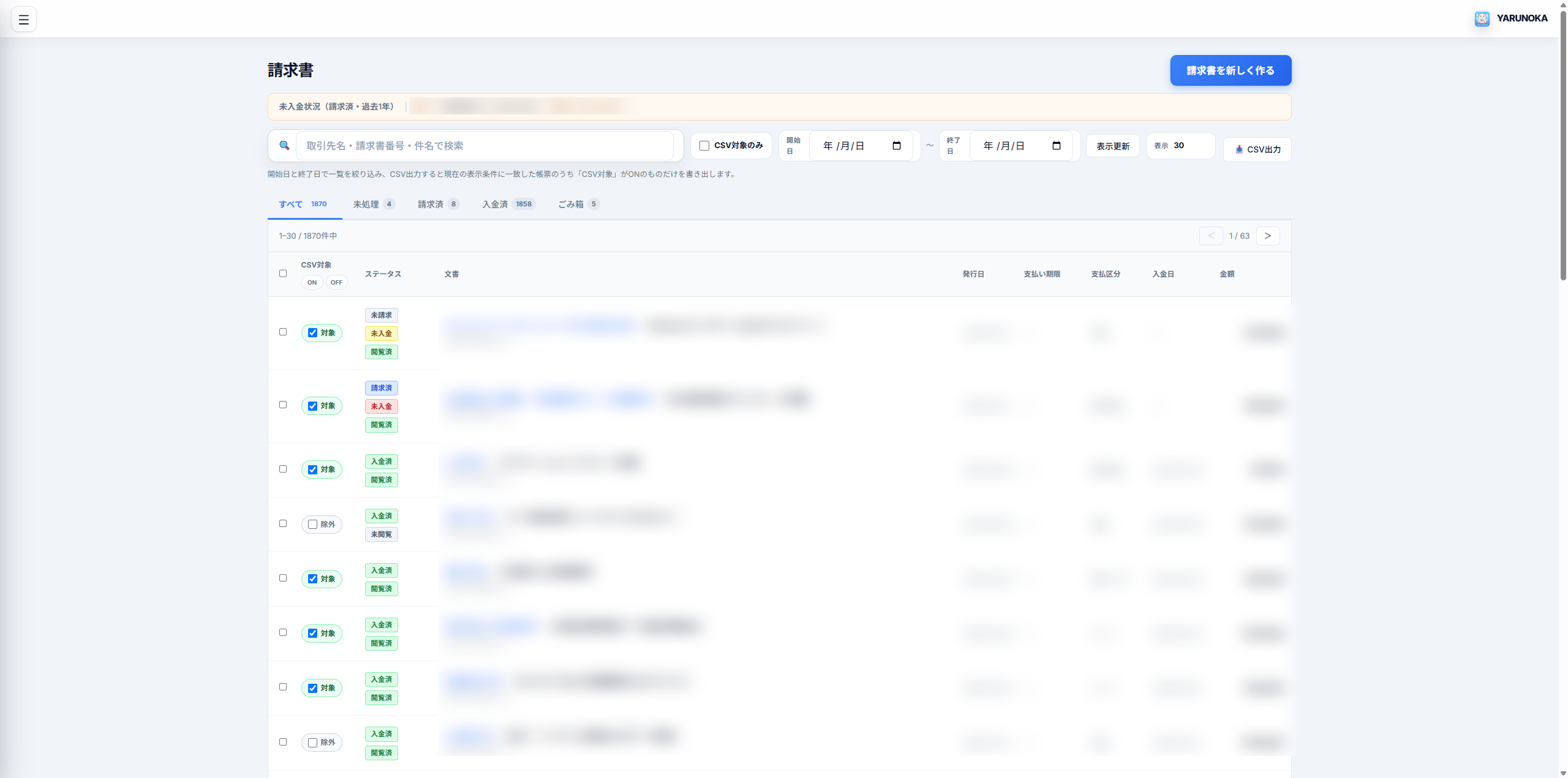This screenshot has height=778, width=1568.
Task: Open the start date calendar picker
Action: 897,146
